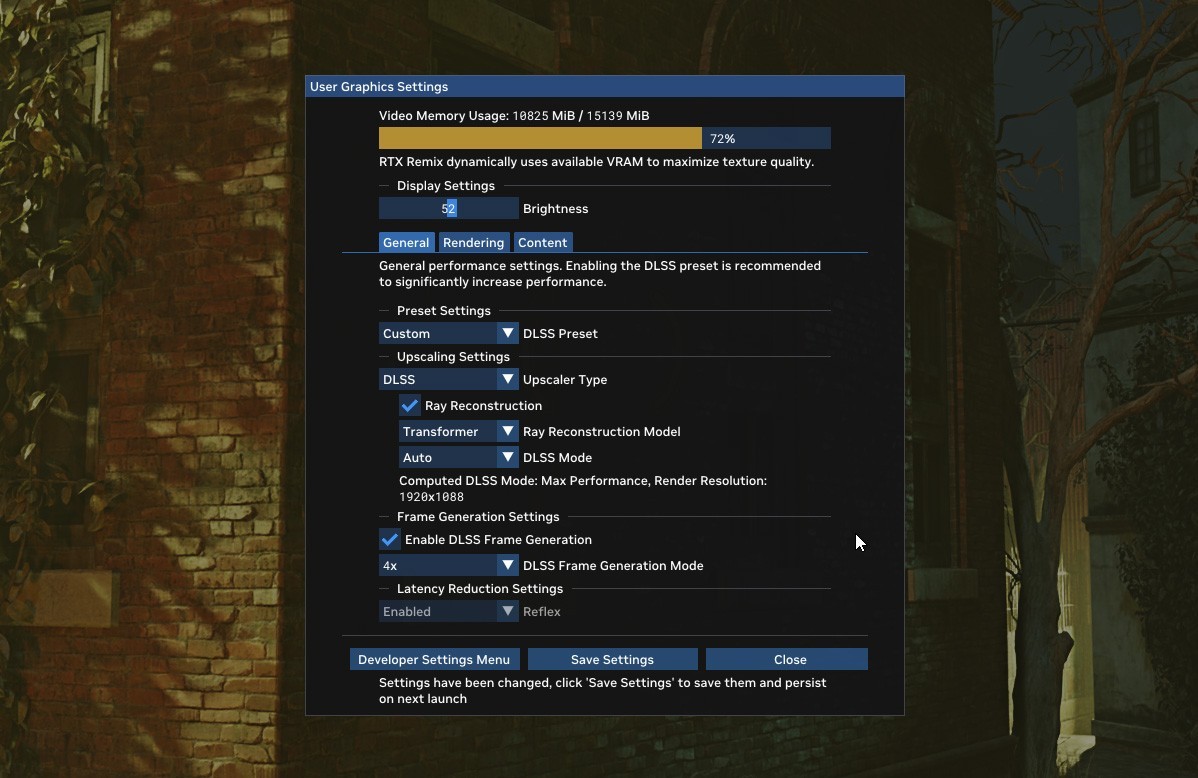1198x778 pixels.
Task: Open the Developer Settings Menu
Action: coord(434,659)
